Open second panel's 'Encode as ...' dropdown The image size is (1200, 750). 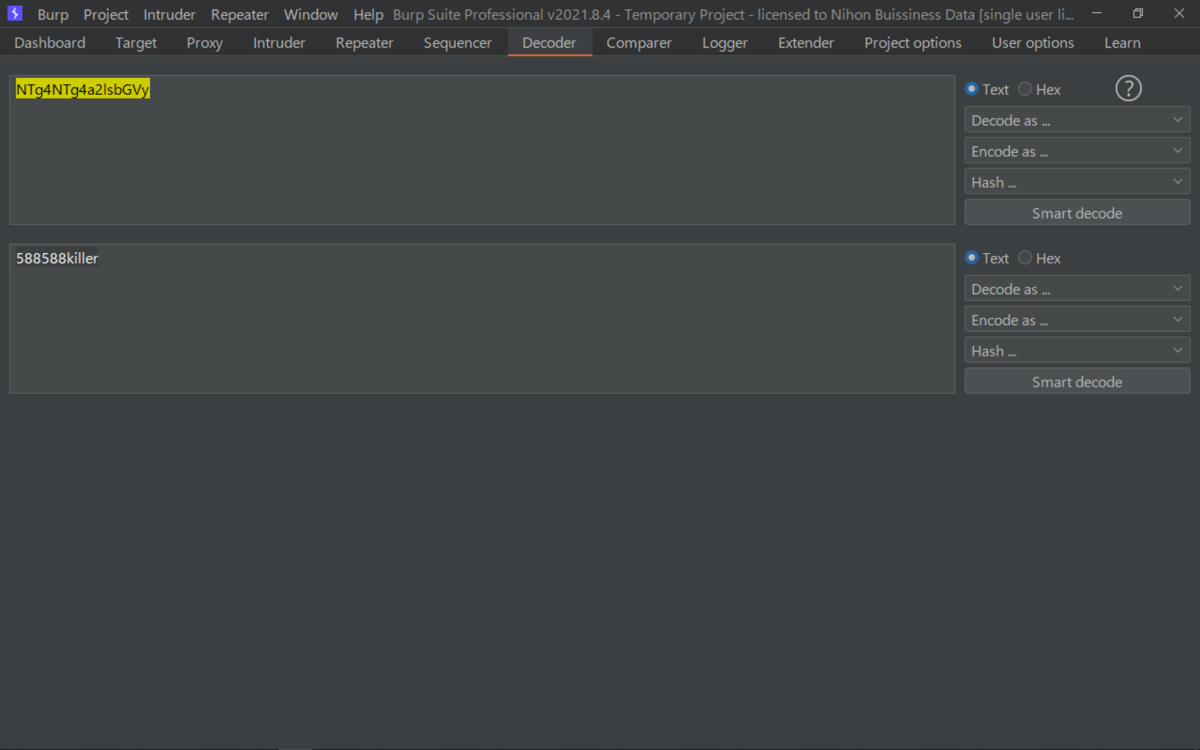[x=1077, y=320]
